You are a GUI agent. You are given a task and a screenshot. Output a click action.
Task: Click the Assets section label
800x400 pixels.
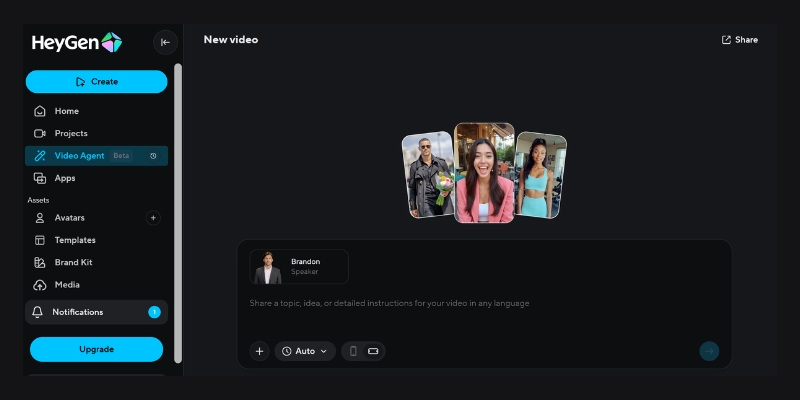(x=38, y=200)
